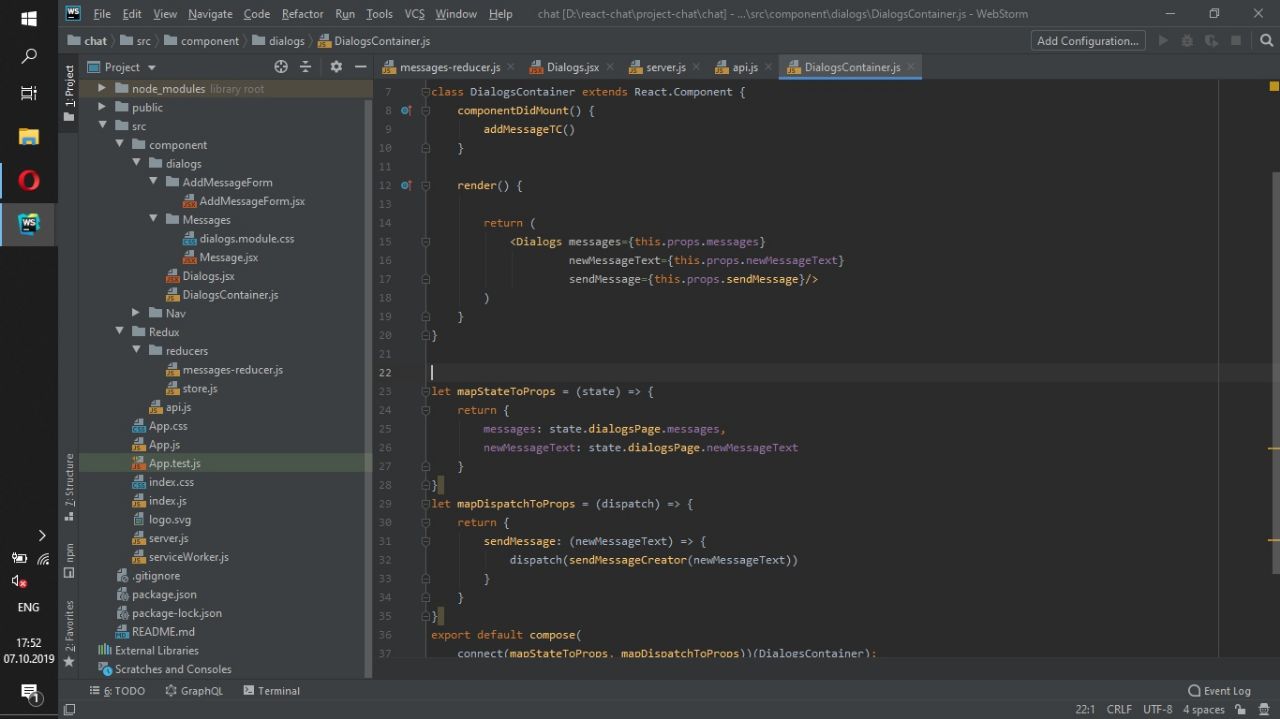This screenshot has height=719, width=1280.
Task: Launch Opera from the Windows taskbar
Action: pos(29,181)
